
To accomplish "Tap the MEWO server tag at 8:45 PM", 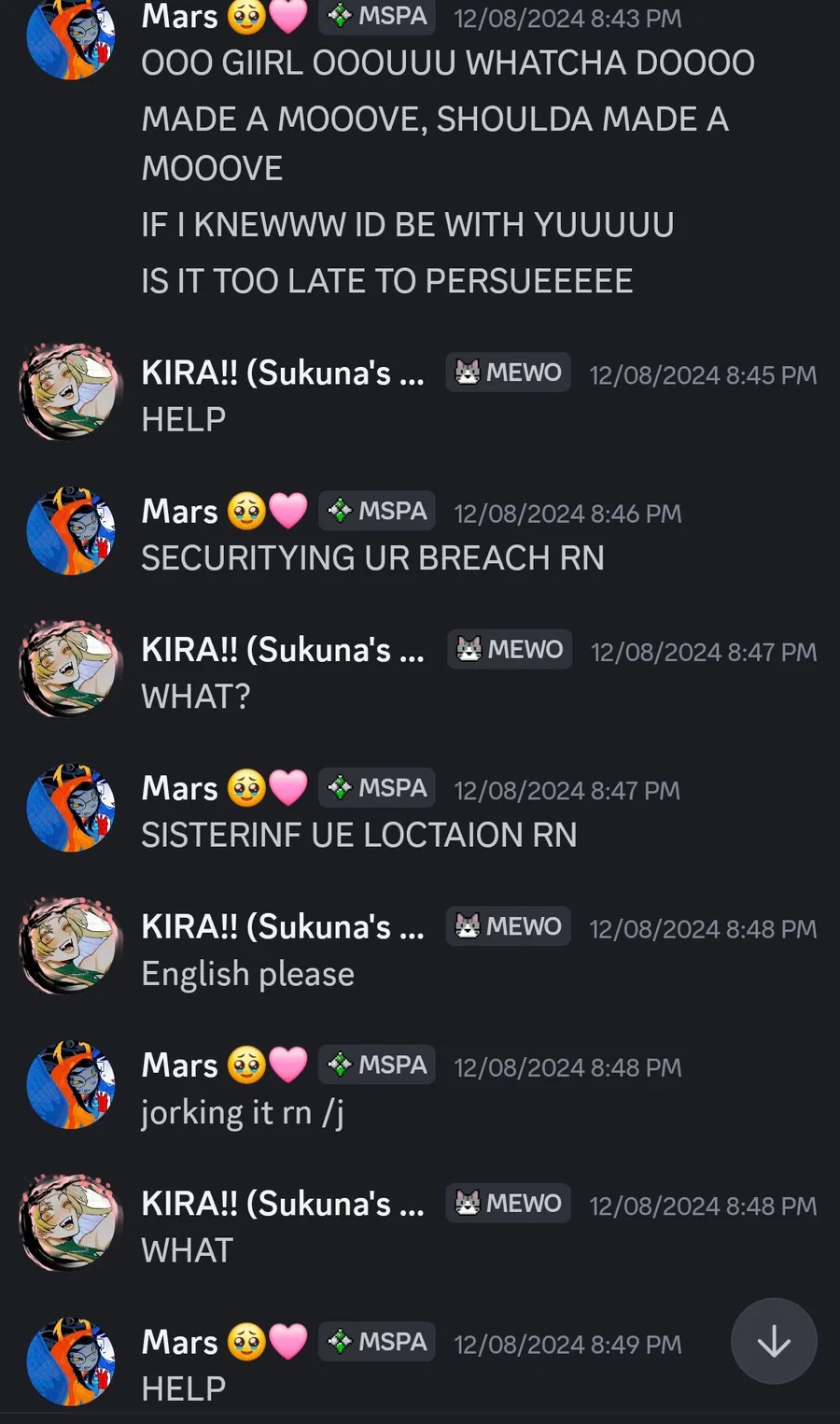I will (508, 373).
